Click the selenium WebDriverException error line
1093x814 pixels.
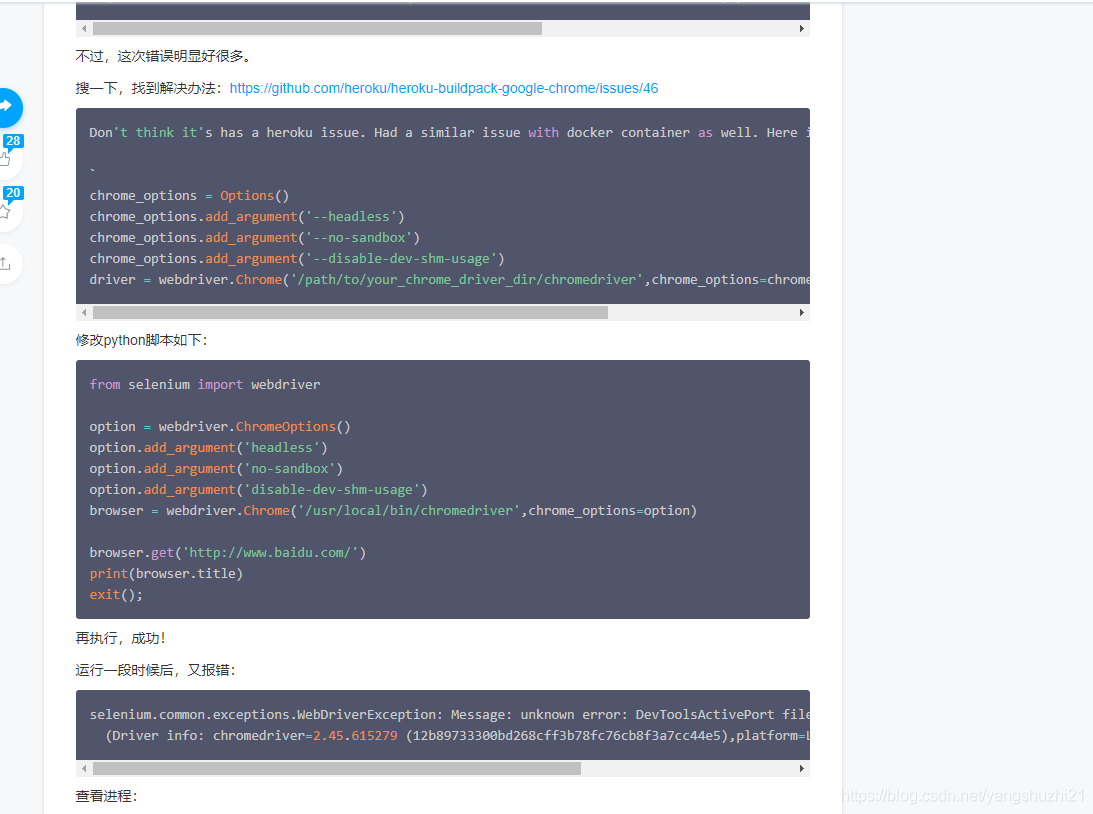pyautogui.click(x=450, y=714)
